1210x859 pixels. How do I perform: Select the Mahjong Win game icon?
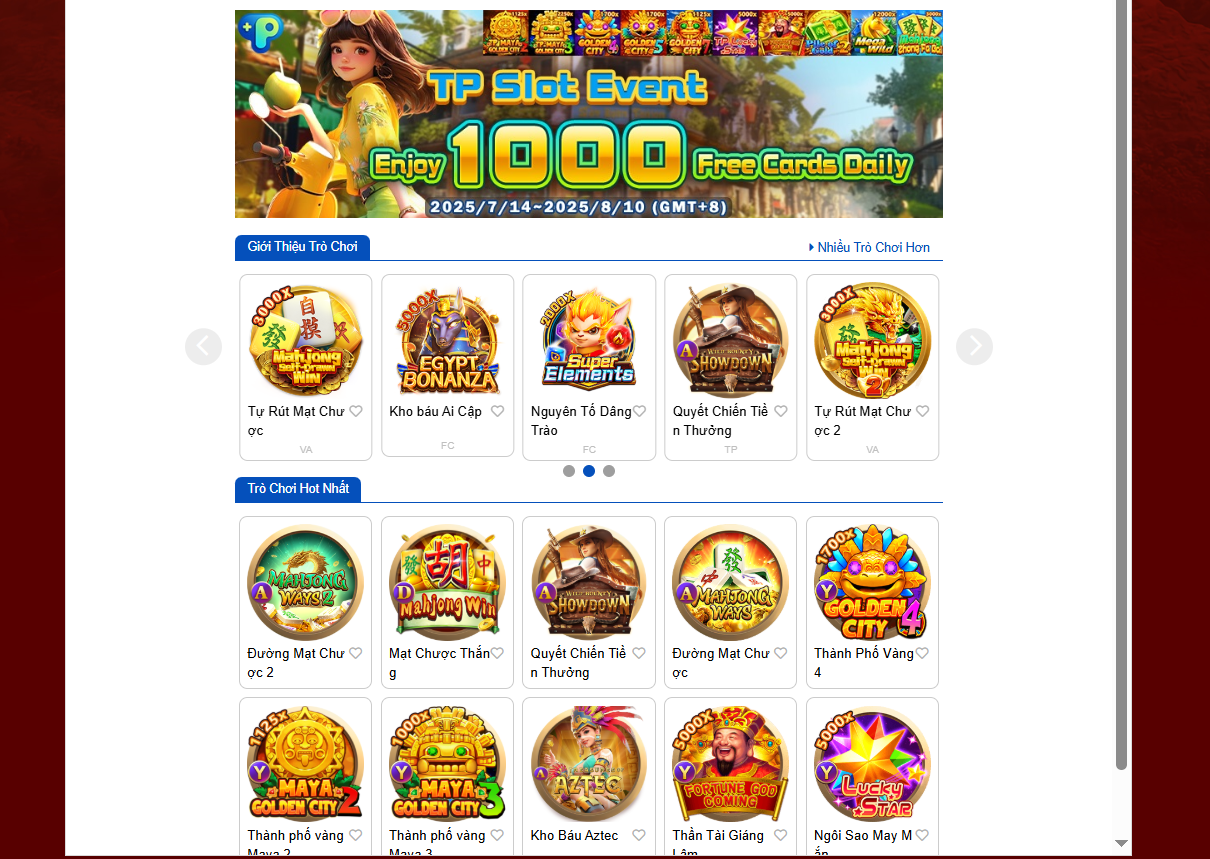point(447,583)
